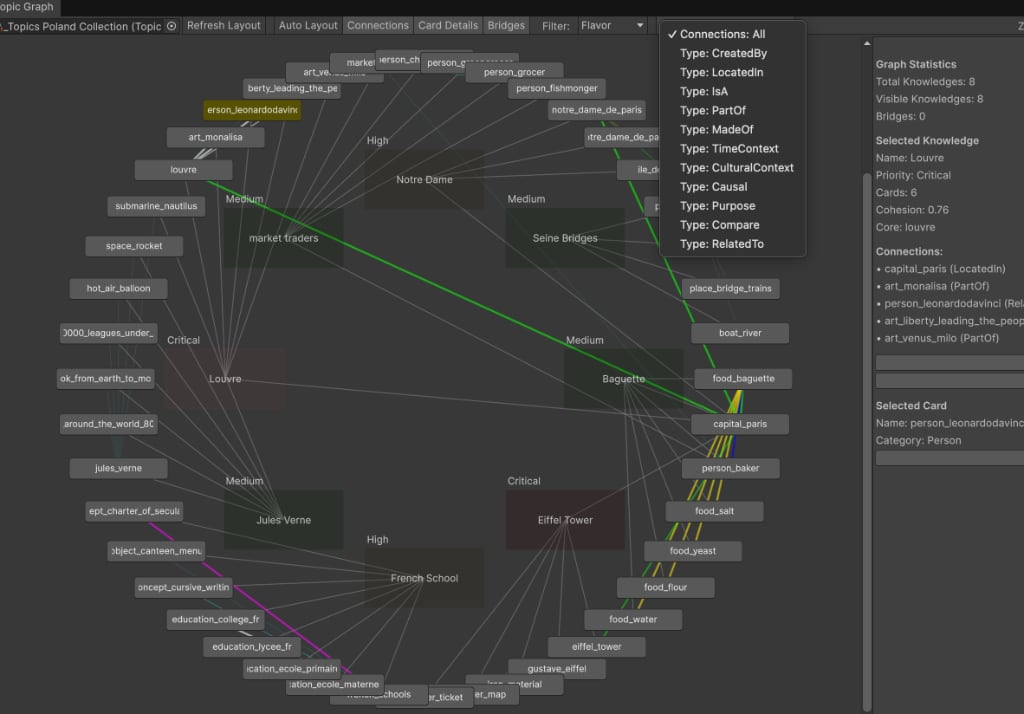
Task: Open the Flavor filter dropdown
Action: click(612, 26)
